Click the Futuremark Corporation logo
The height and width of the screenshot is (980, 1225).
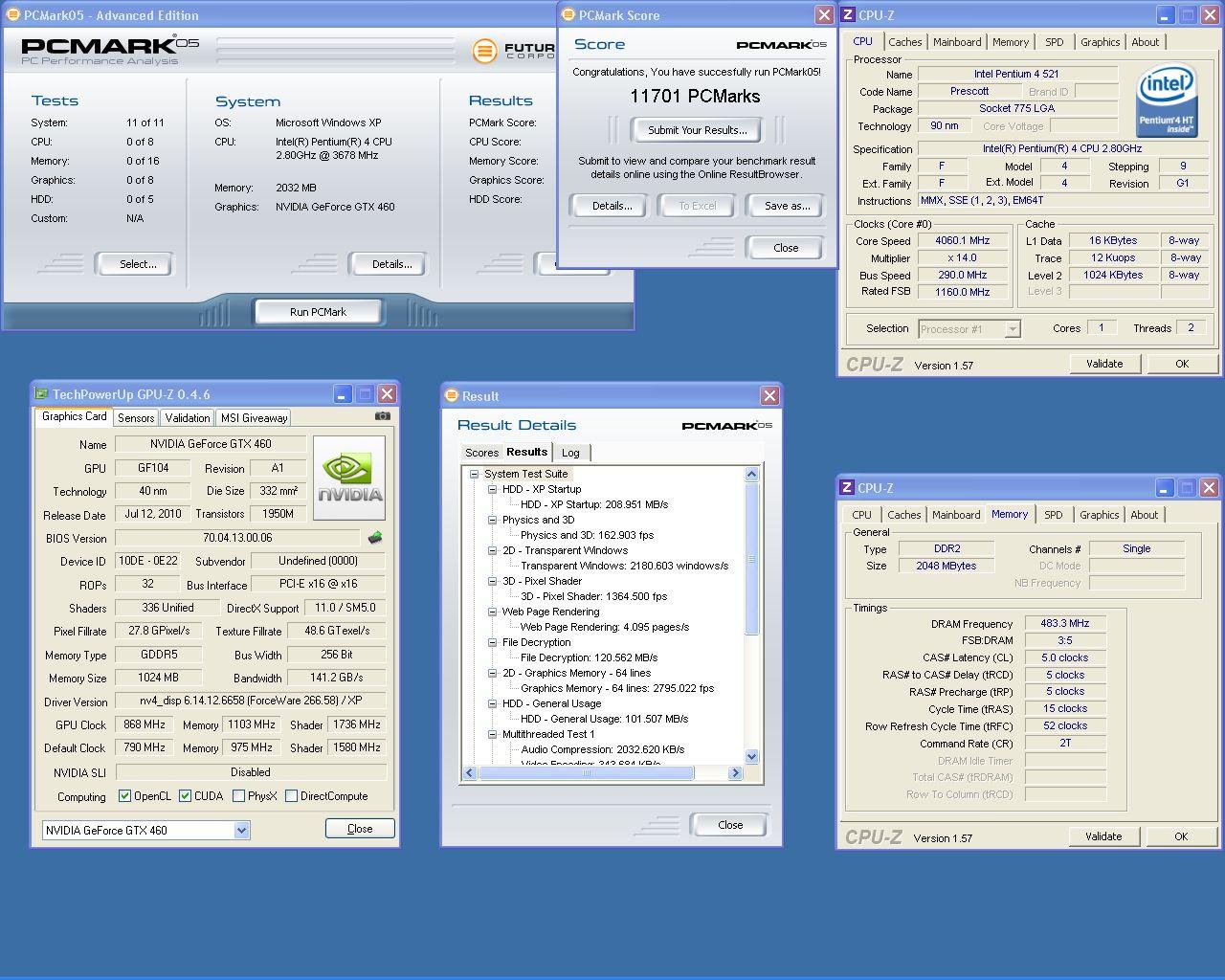tap(513, 50)
